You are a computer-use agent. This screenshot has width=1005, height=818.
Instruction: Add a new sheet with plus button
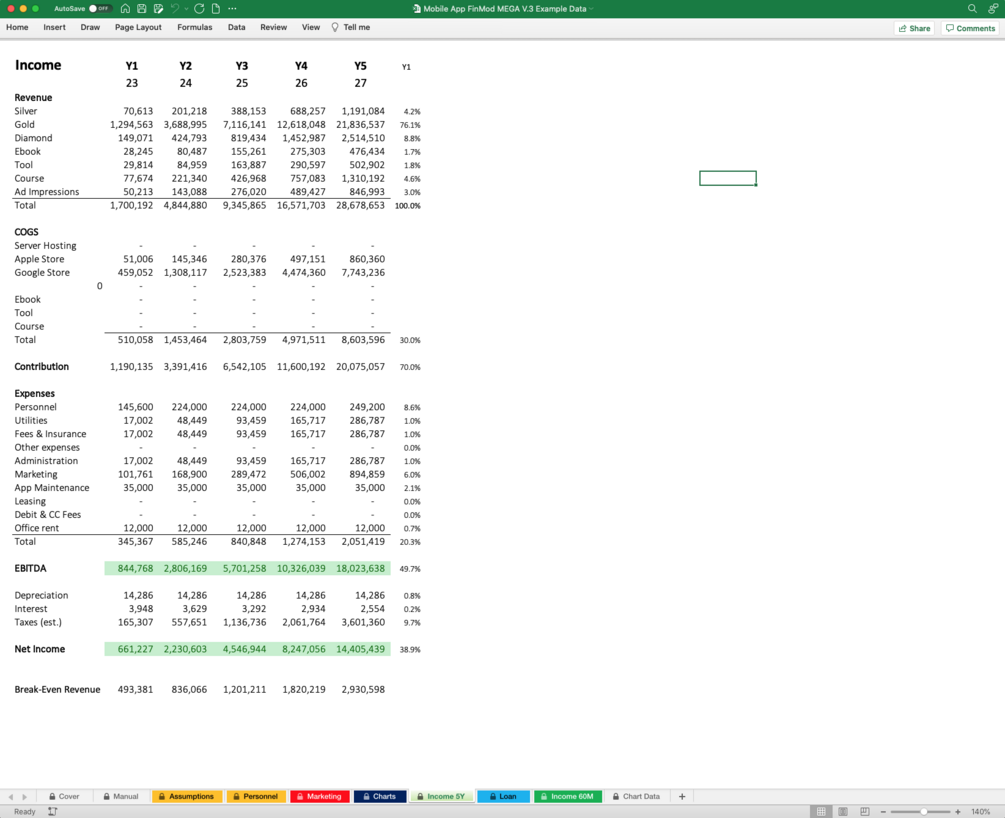[682, 796]
